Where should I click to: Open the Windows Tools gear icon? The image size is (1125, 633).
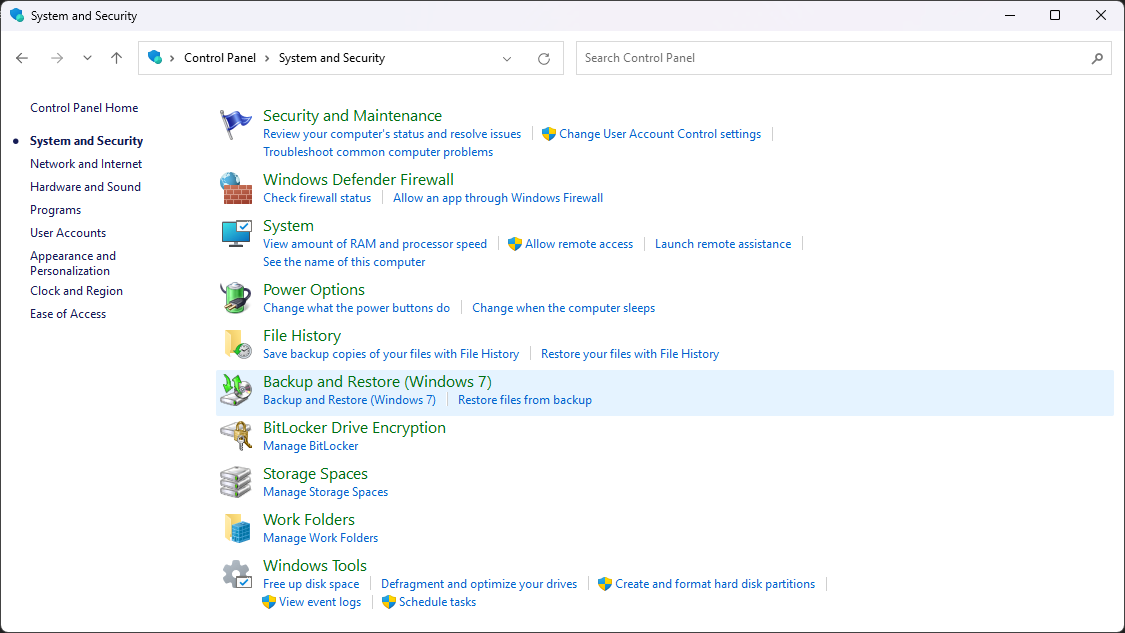[x=236, y=575]
